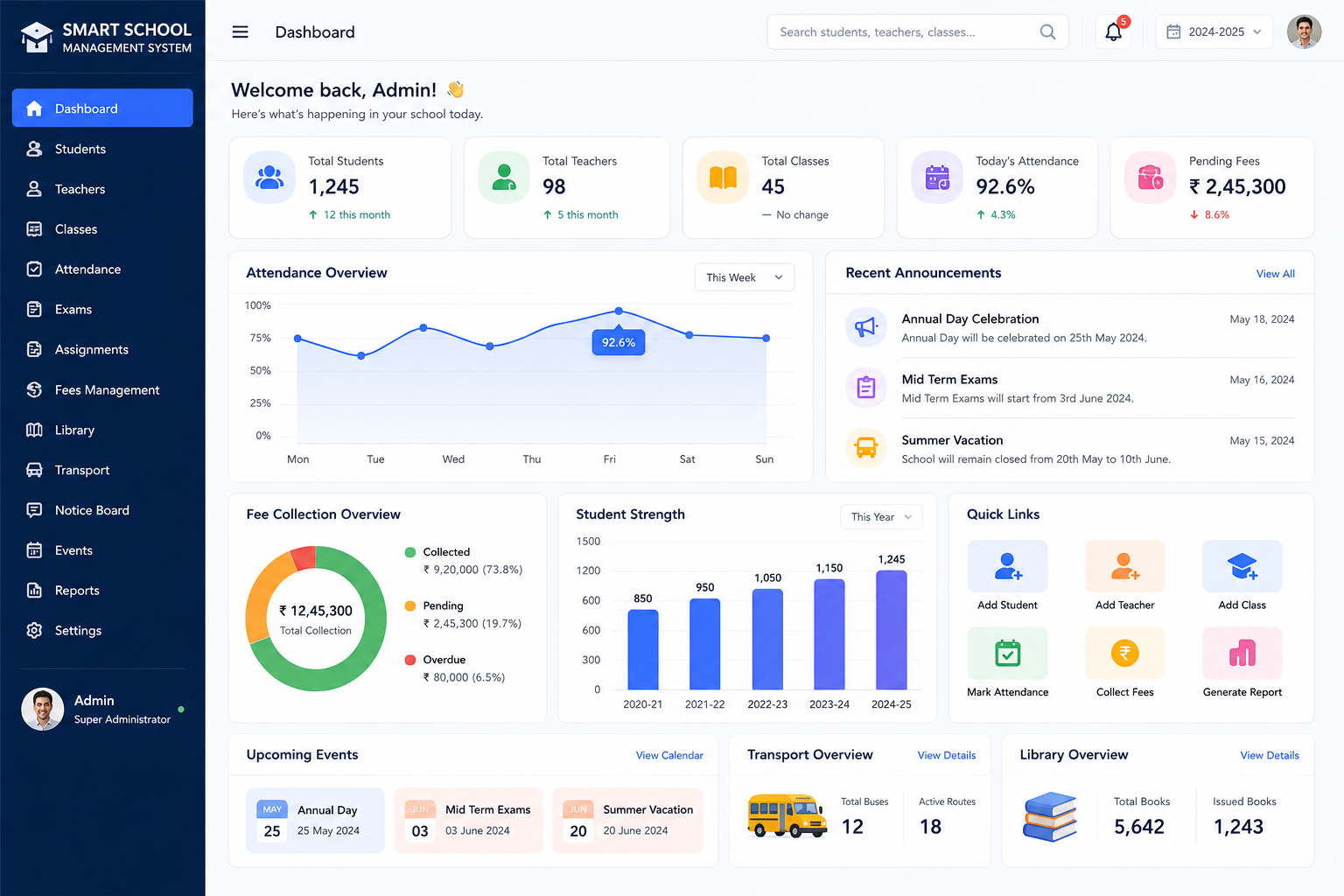Click the Today's Attendance calendar icon
Image resolution: width=1344 pixels, height=896 pixels.
tap(937, 178)
